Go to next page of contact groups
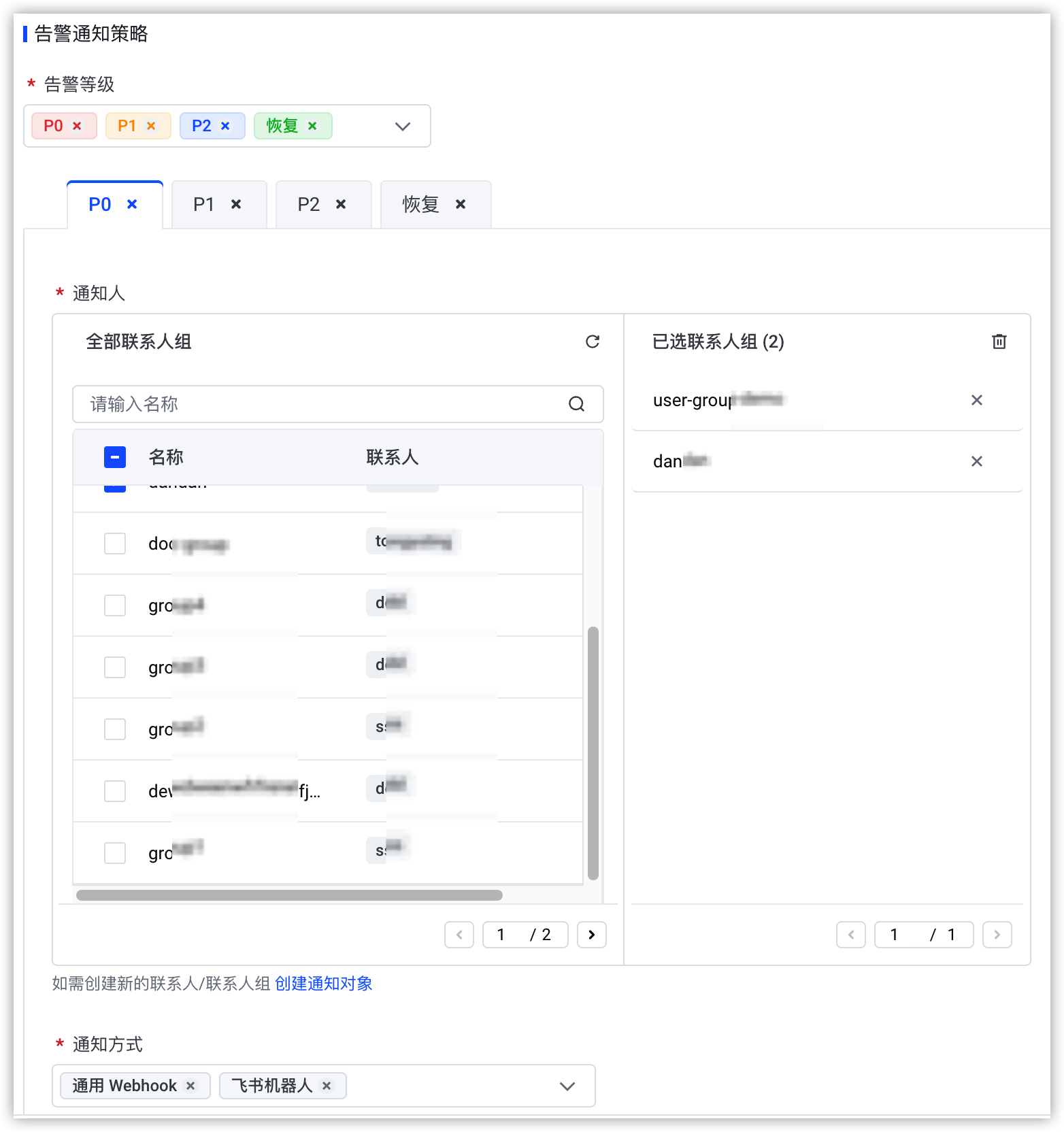 [592, 935]
